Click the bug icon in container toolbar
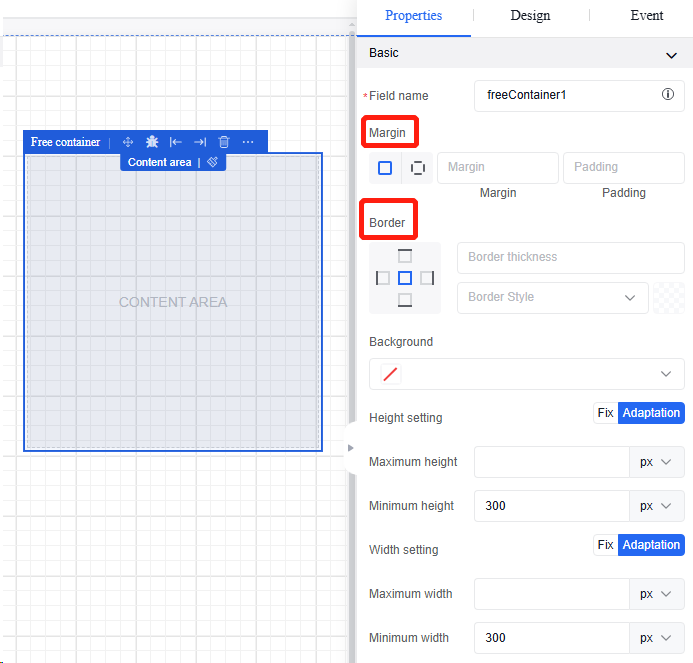 [152, 142]
